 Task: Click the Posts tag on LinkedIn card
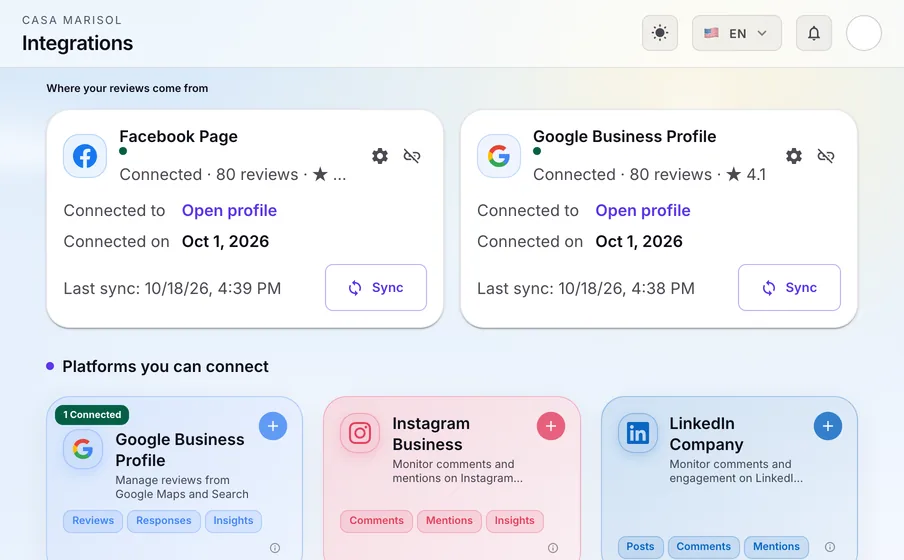(x=641, y=547)
